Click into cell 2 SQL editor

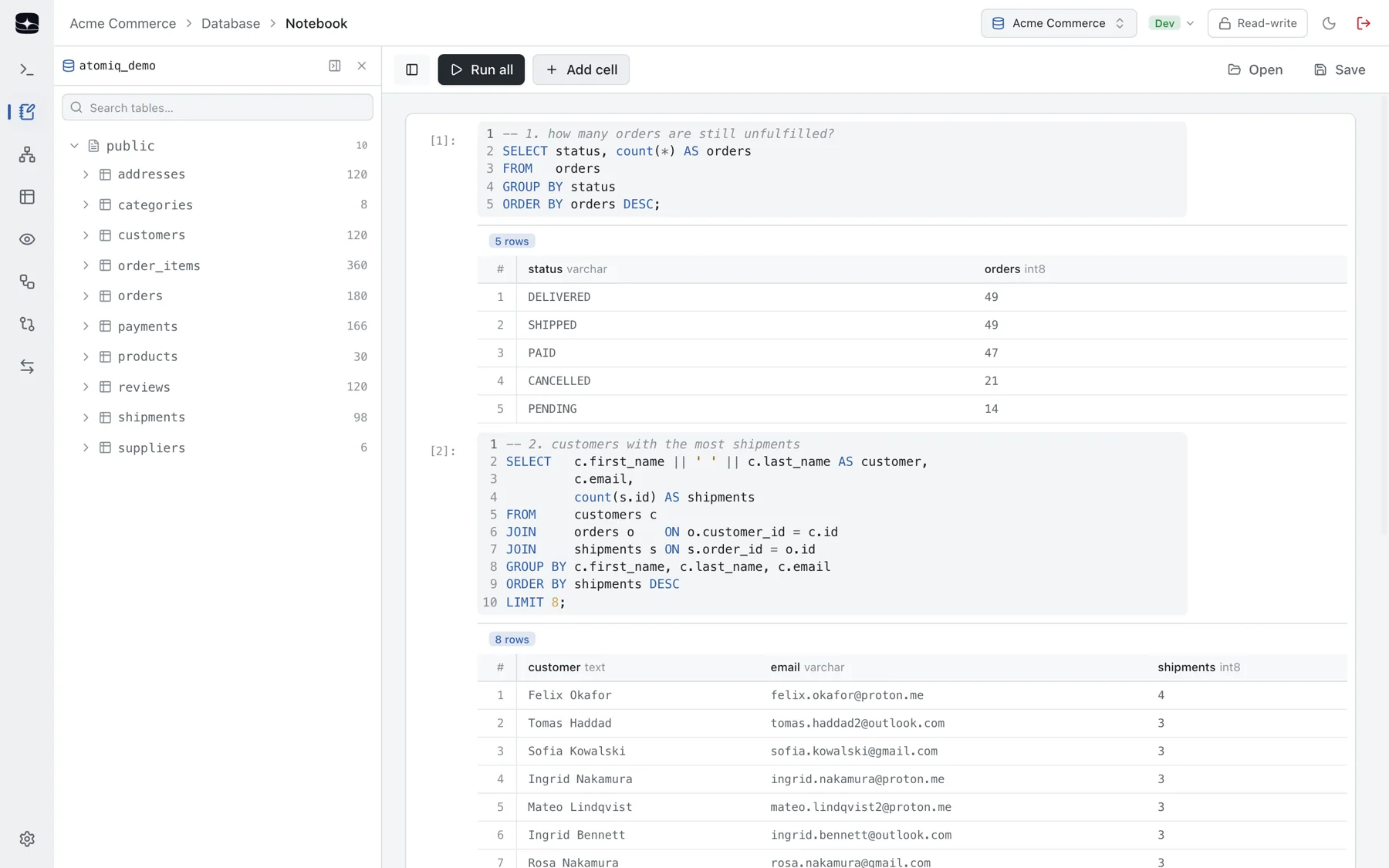point(832,524)
